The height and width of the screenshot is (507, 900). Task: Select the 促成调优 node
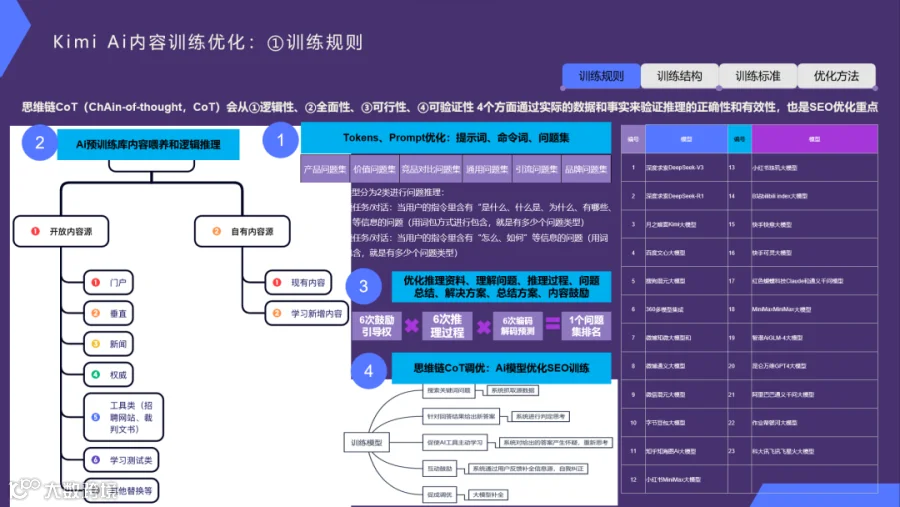[440, 494]
